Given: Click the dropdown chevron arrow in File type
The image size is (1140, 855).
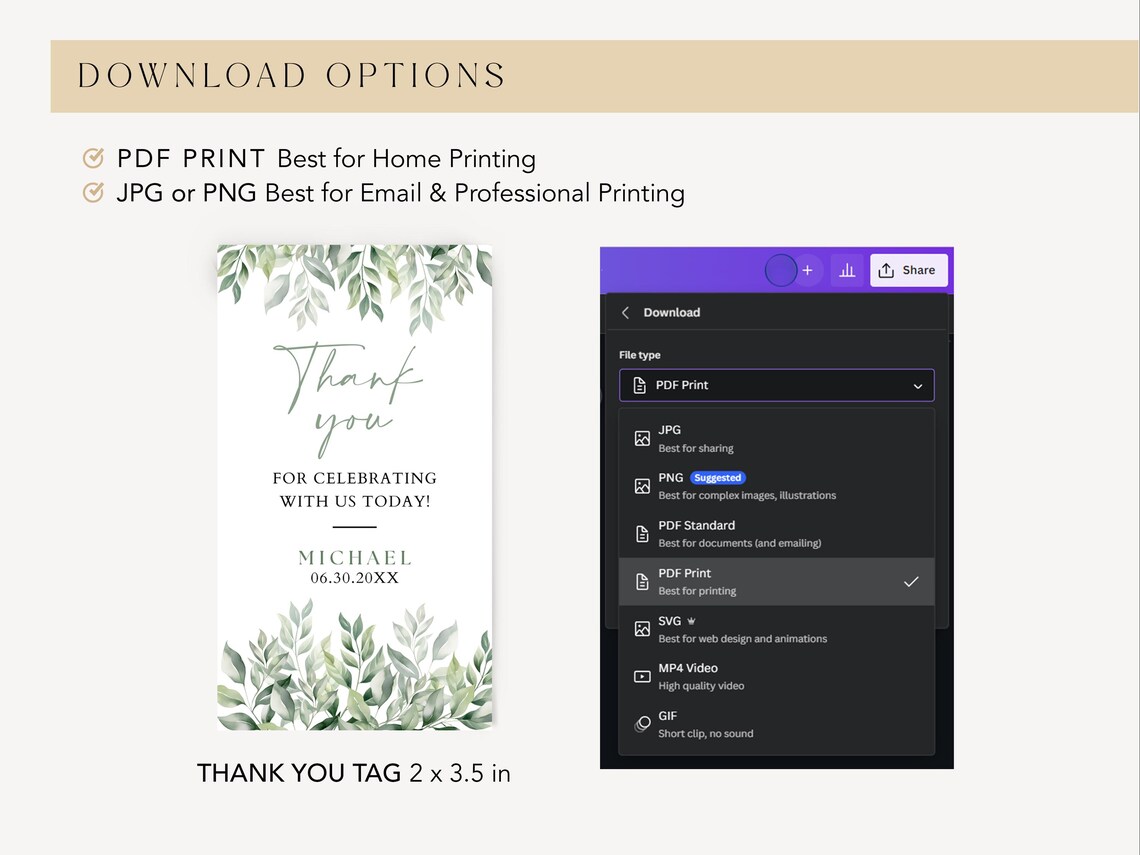Looking at the screenshot, I should [918, 386].
